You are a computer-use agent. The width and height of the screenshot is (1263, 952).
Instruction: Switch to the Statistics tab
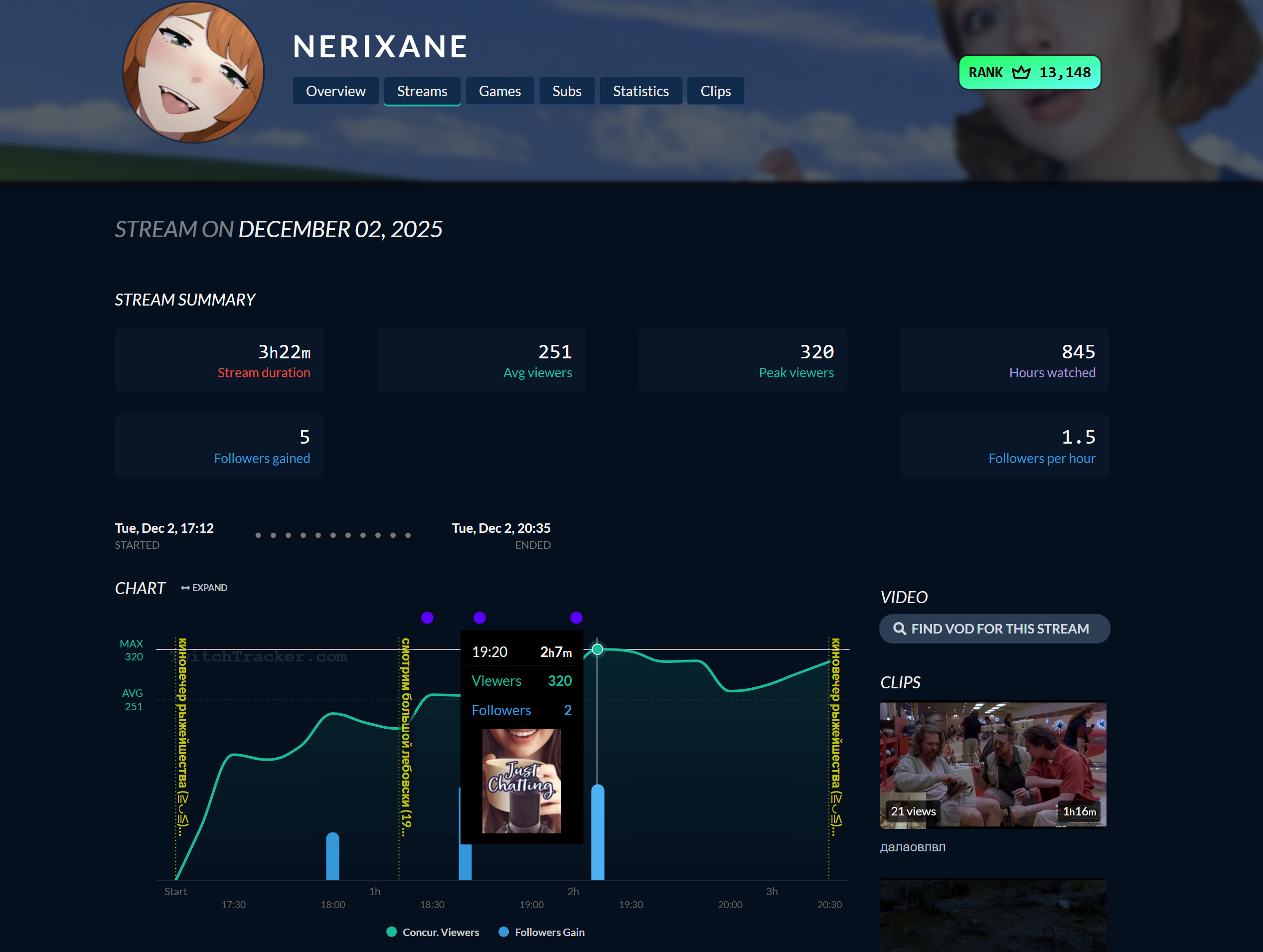[x=640, y=91]
